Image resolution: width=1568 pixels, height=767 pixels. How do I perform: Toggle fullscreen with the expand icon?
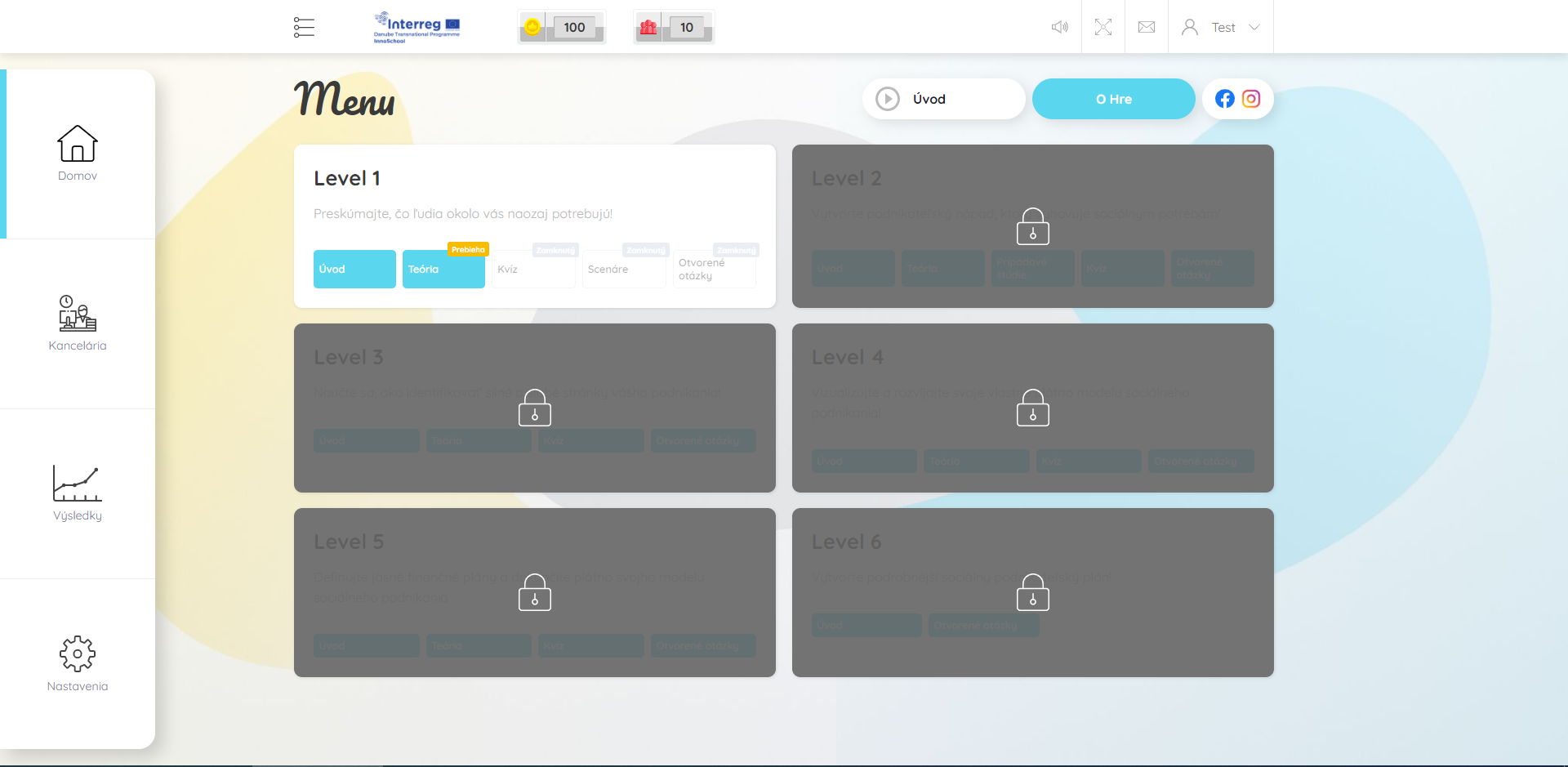[1102, 27]
